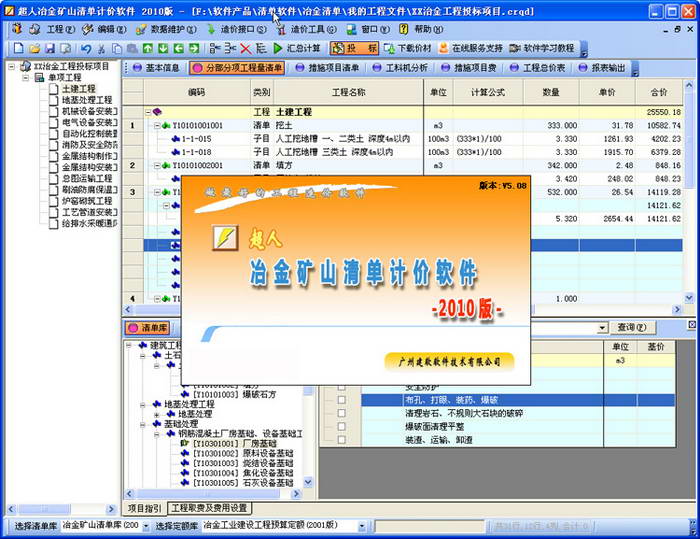700x539 pixels.
Task: Click the red X delete icon
Action: pos(246,48)
